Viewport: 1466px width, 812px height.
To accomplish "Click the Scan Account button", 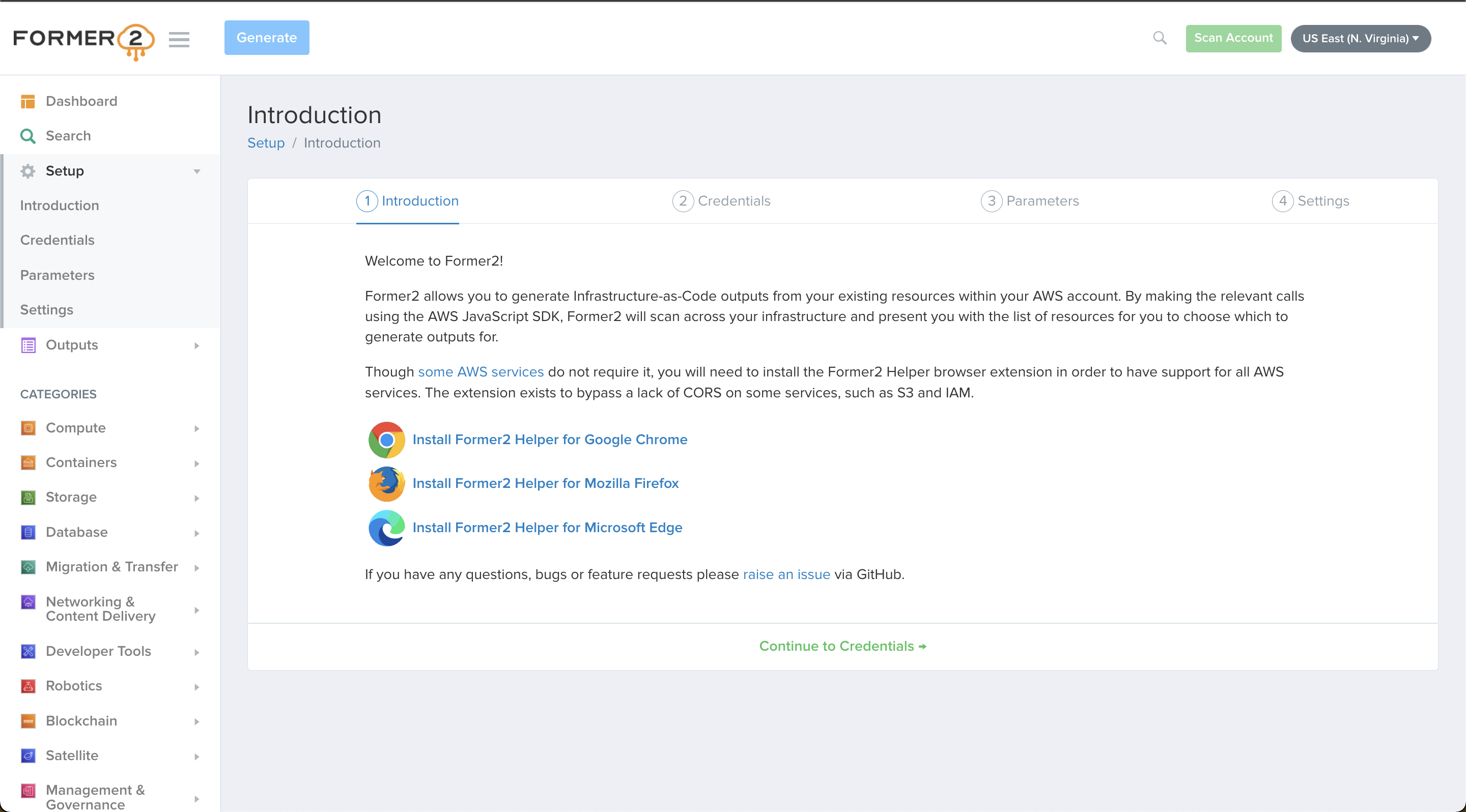I will [x=1233, y=38].
